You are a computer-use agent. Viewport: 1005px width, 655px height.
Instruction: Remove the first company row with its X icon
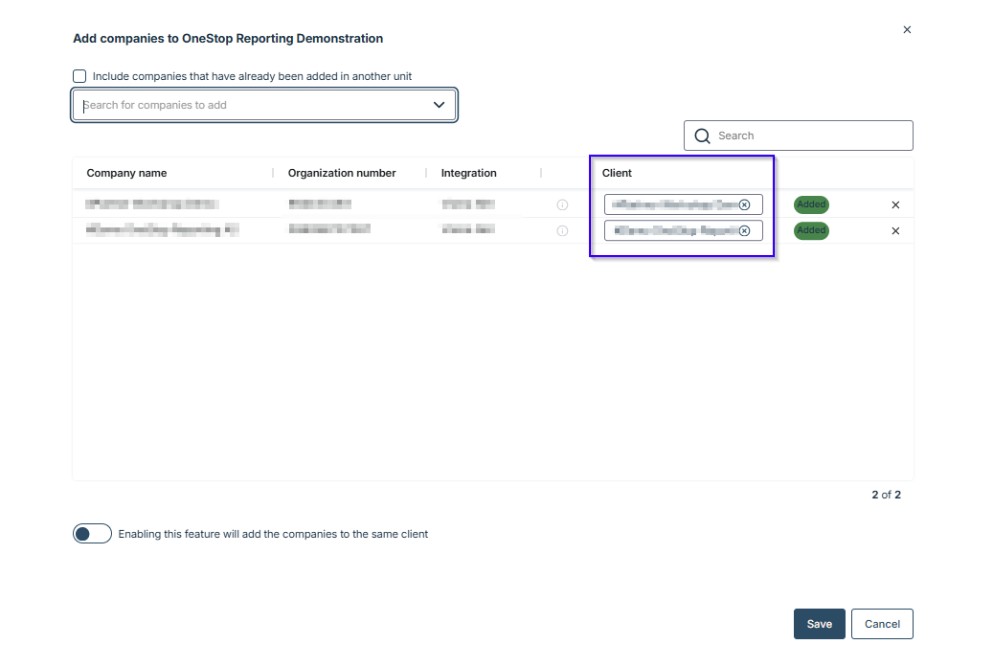pos(895,205)
